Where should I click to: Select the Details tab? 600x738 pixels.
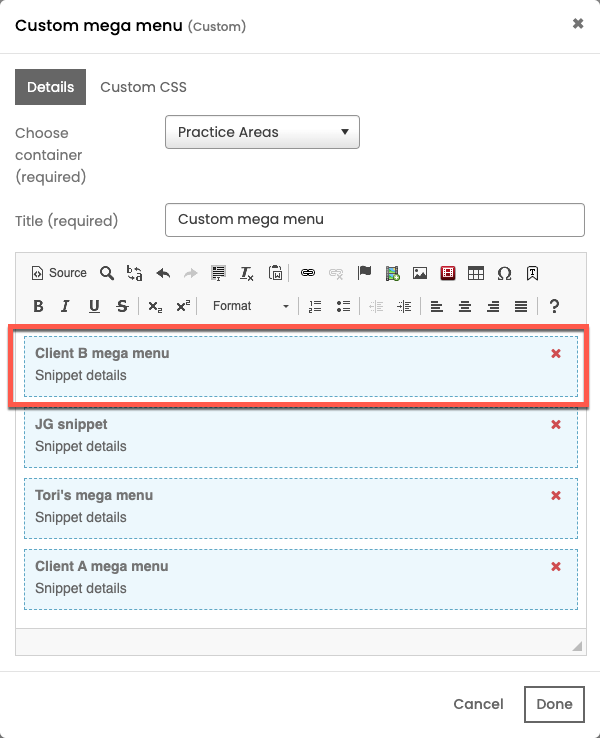tap(50, 87)
